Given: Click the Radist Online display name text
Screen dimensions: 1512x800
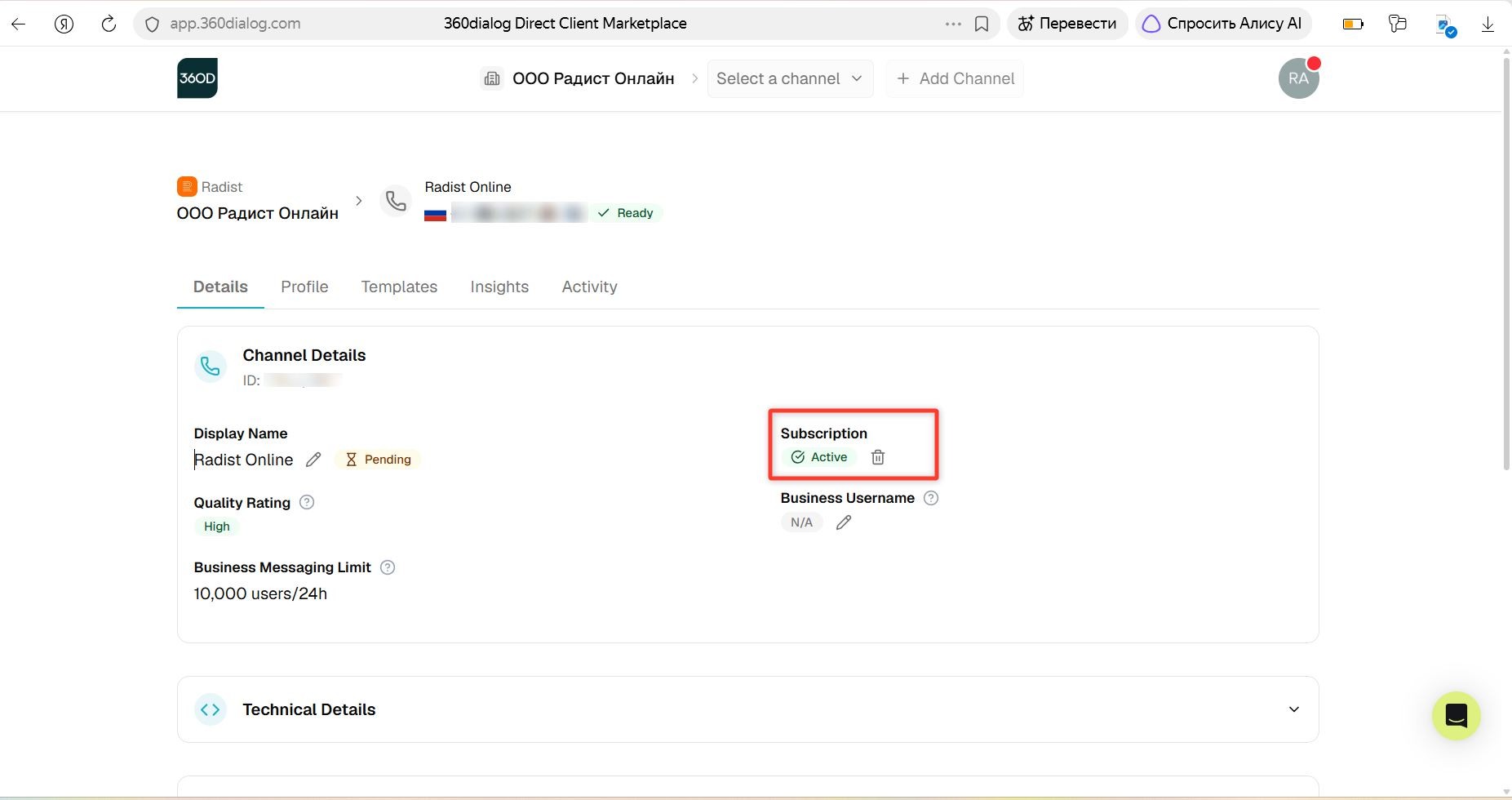Looking at the screenshot, I should [x=244, y=460].
